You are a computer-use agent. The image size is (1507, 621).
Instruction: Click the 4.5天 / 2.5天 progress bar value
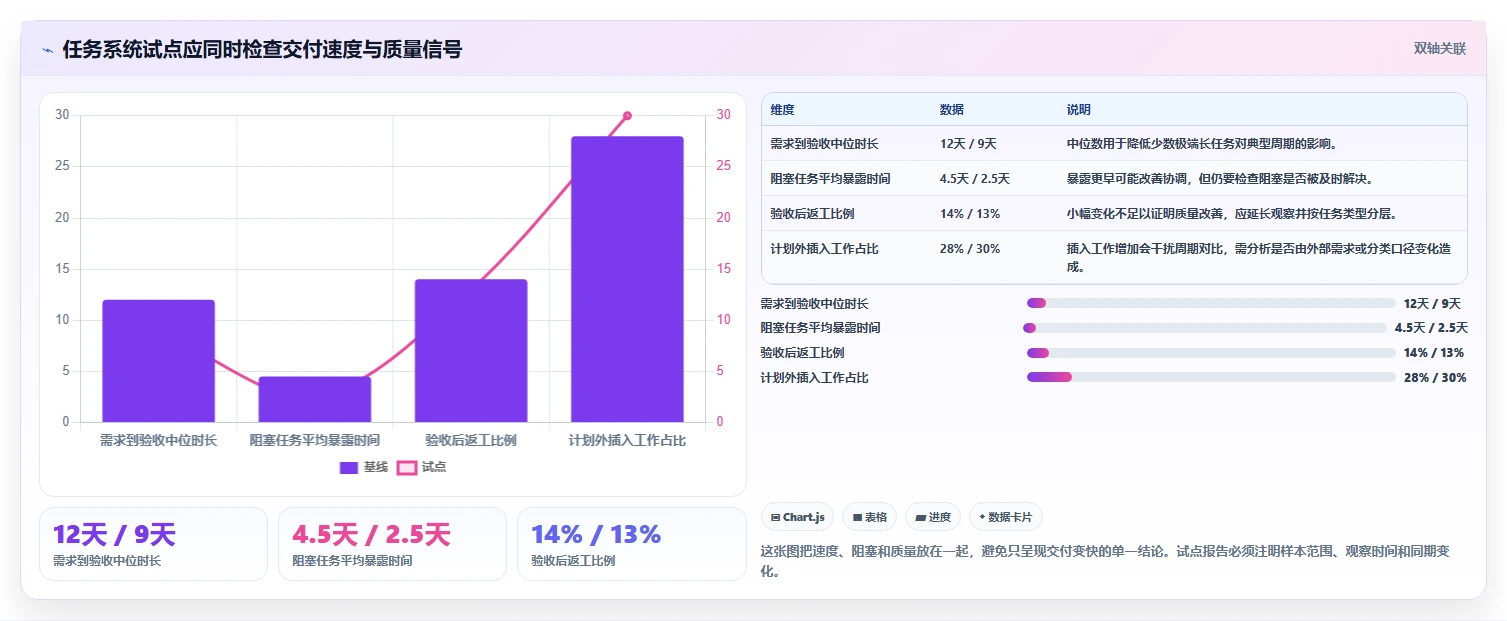pos(1431,328)
